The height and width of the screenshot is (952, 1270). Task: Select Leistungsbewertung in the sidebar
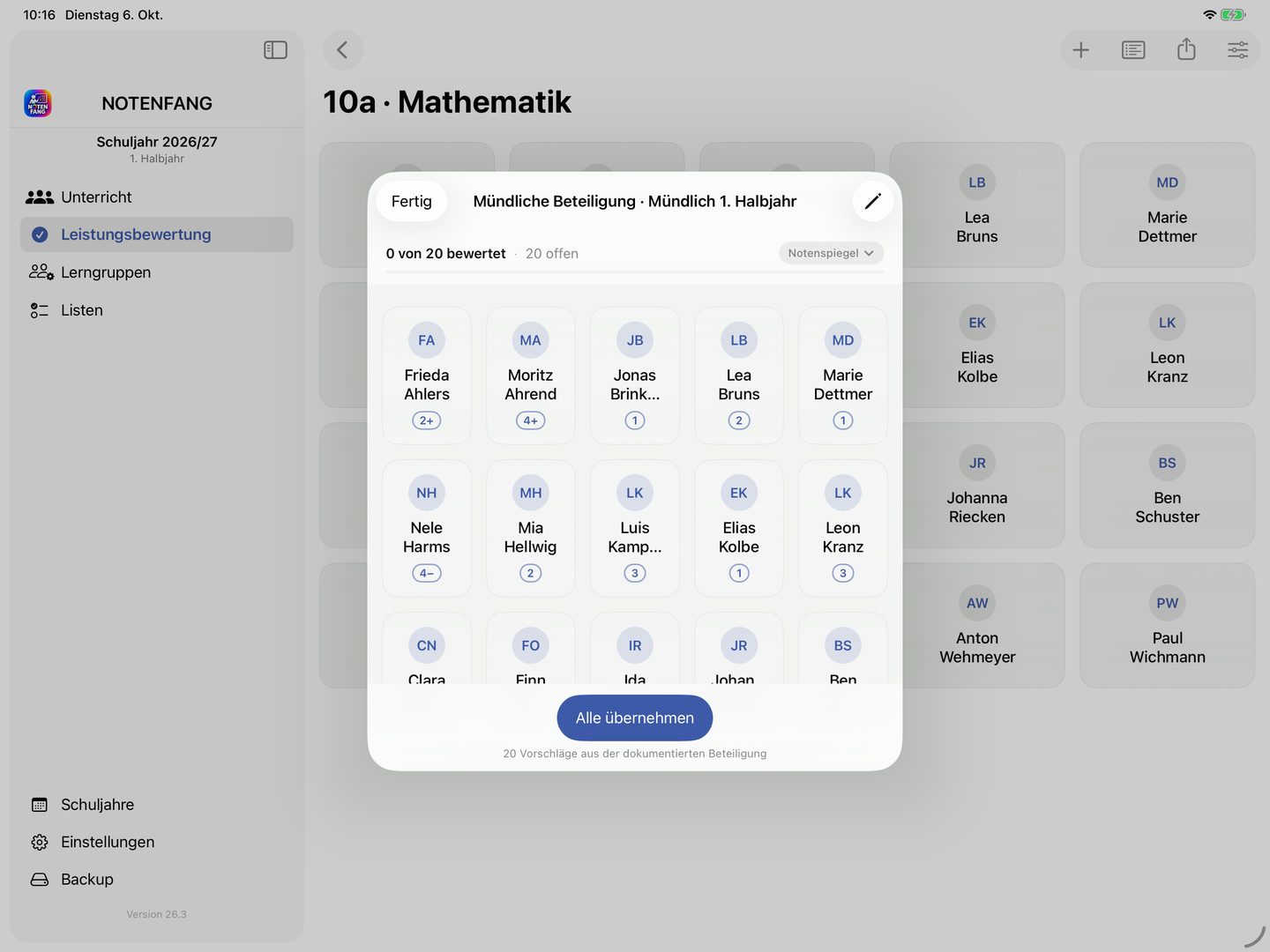[157, 234]
